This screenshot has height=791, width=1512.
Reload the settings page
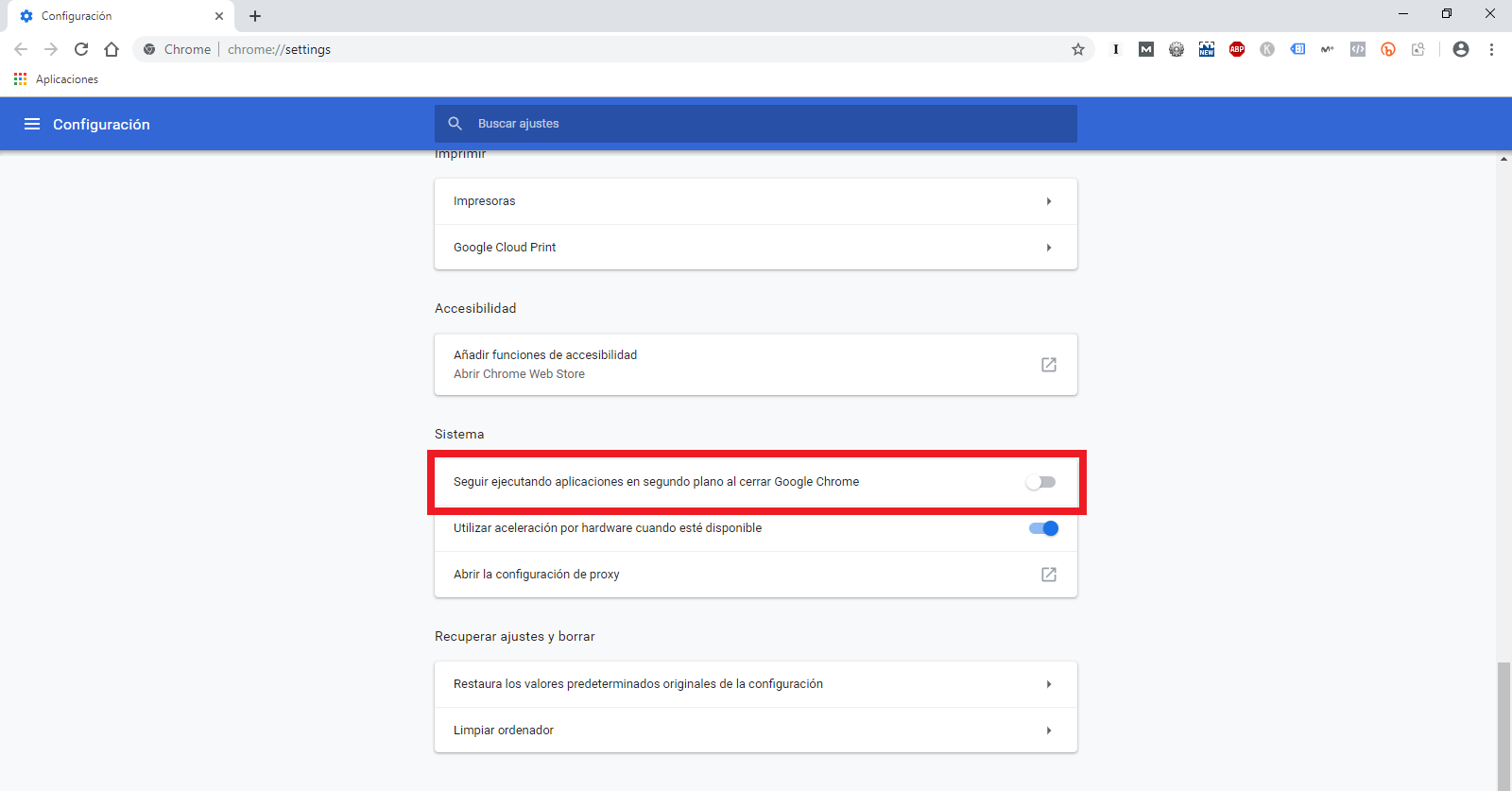81,49
